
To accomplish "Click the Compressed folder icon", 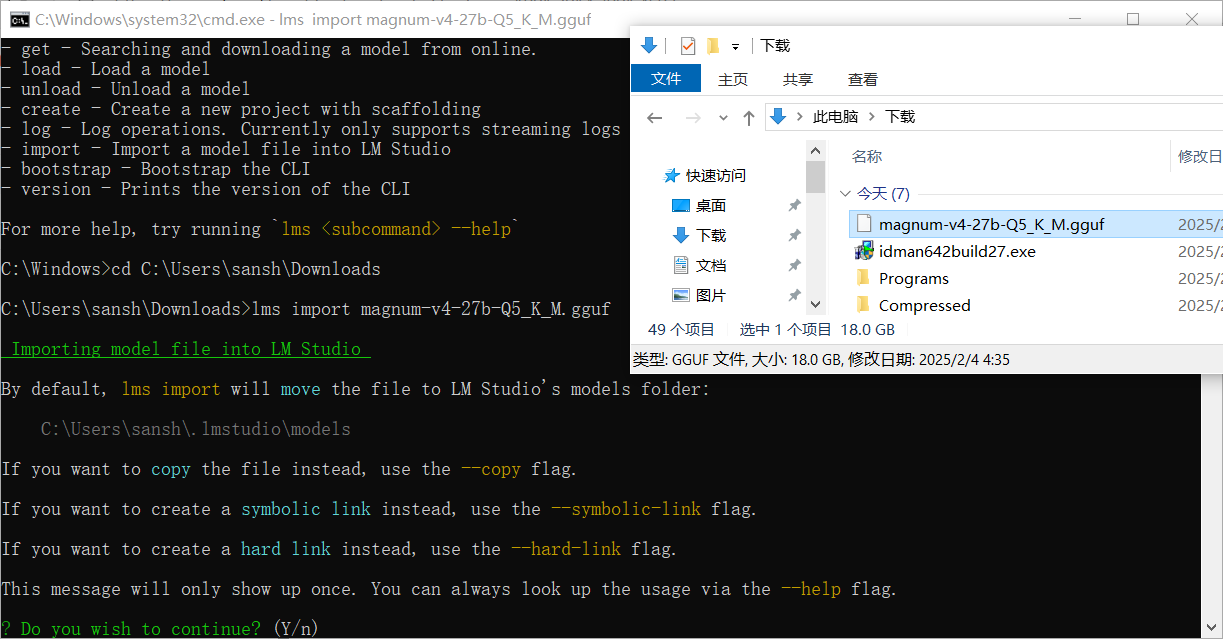I will pyautogui.click(x=863, y=305).
